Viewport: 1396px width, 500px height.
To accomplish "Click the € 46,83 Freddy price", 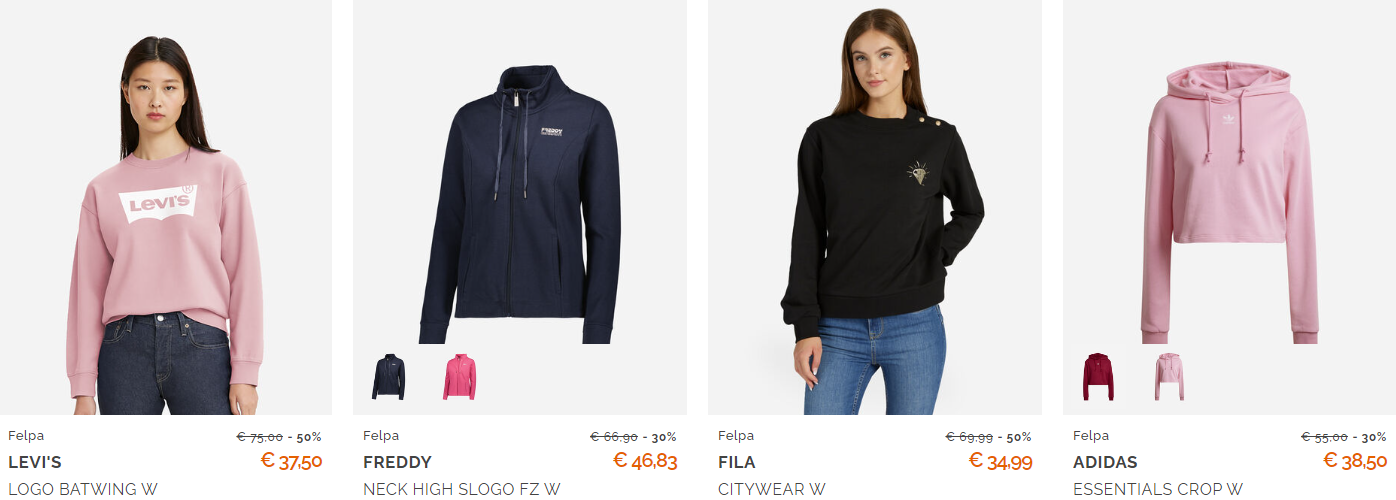I will [x=645, y=460].
